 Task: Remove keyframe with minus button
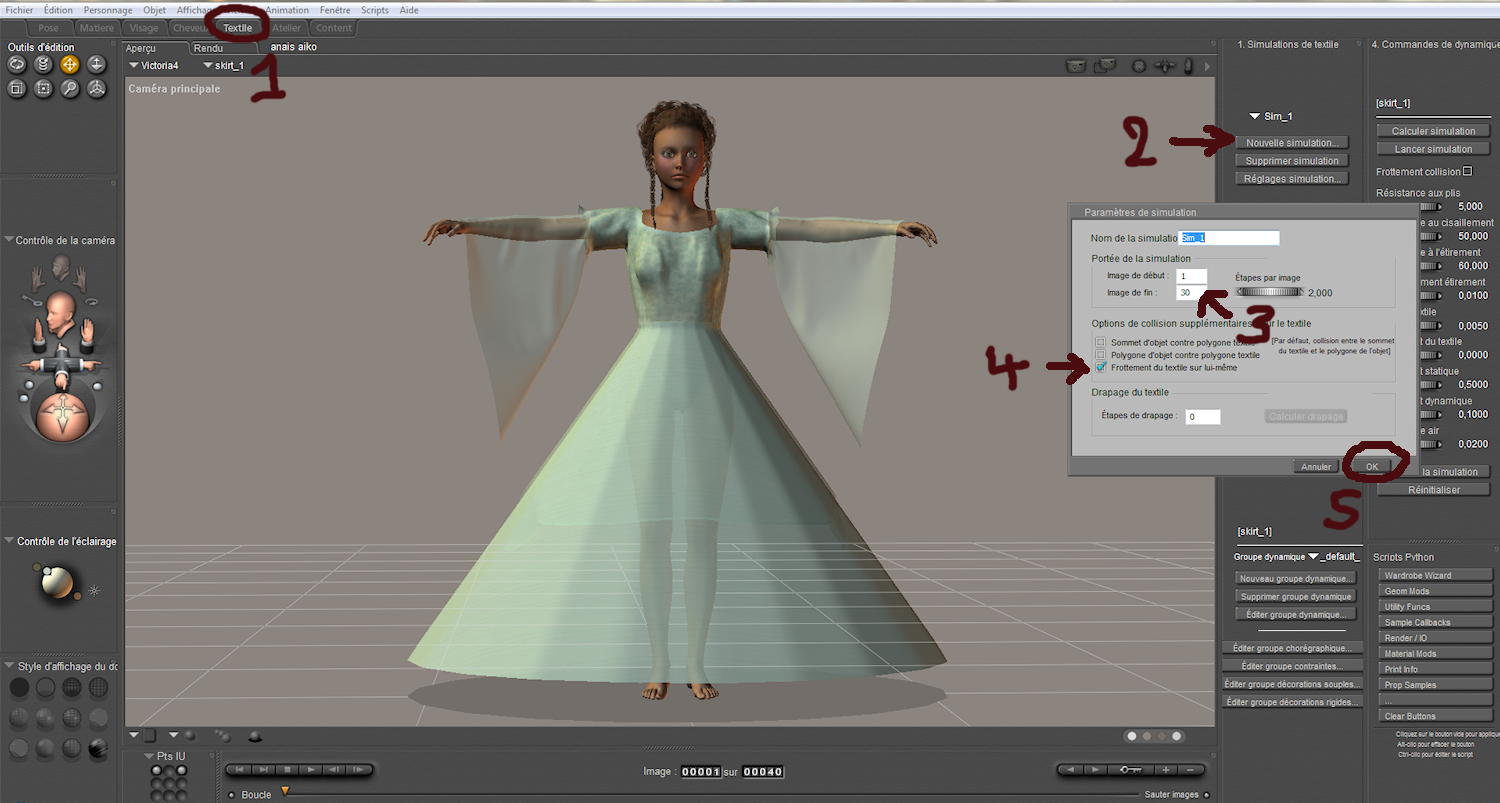[1191, 770]
